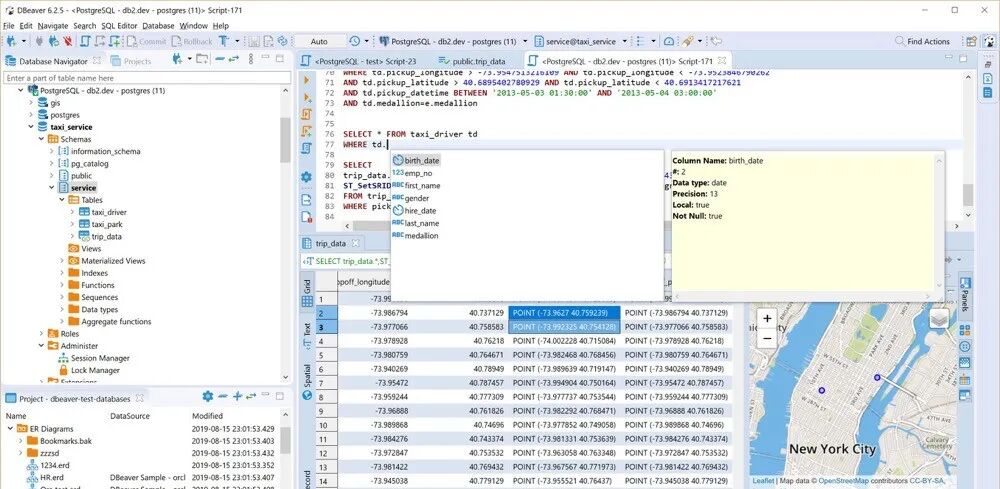The image size is (1000, 489).
Task: Open the Navigate menu
Action: point(53,26)
